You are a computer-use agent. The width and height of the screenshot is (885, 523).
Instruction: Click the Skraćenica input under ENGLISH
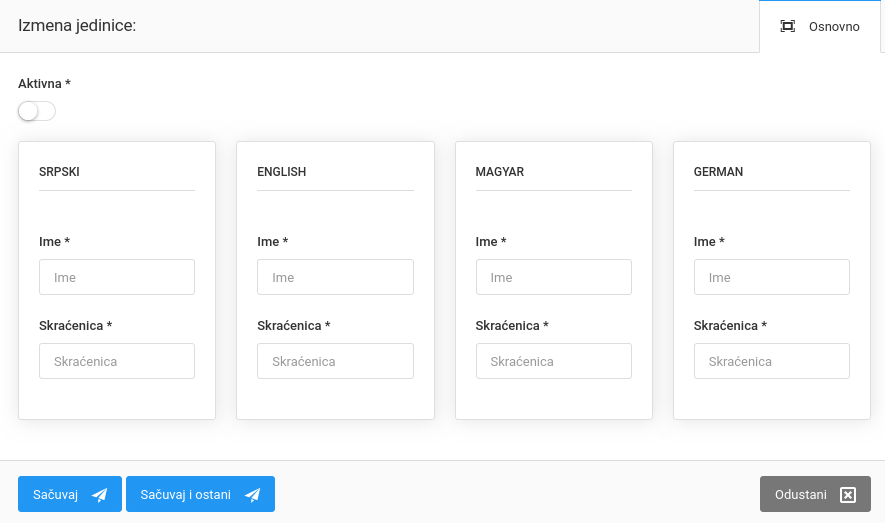(335, 361)
